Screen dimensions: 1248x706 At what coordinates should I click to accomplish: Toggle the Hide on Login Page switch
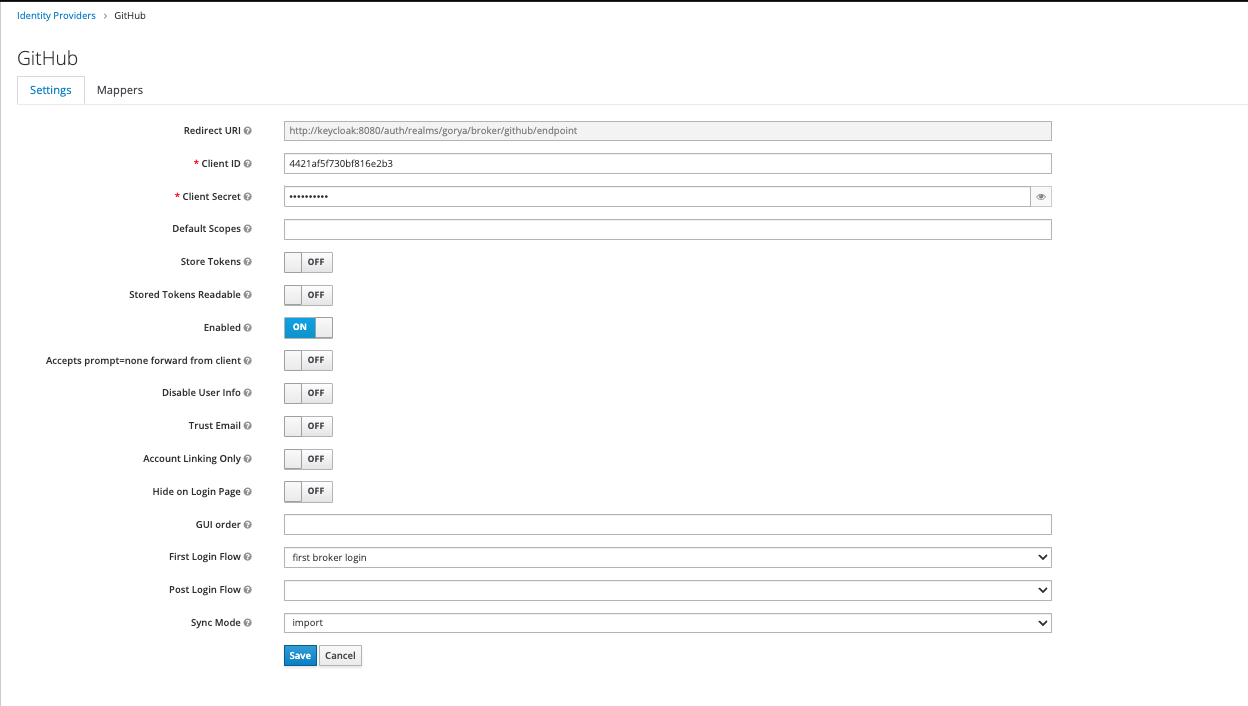coord(308,492)
